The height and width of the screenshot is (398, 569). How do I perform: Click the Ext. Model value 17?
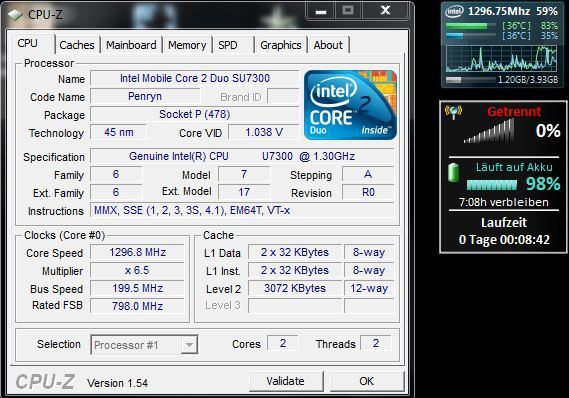(x=244, y=192)
